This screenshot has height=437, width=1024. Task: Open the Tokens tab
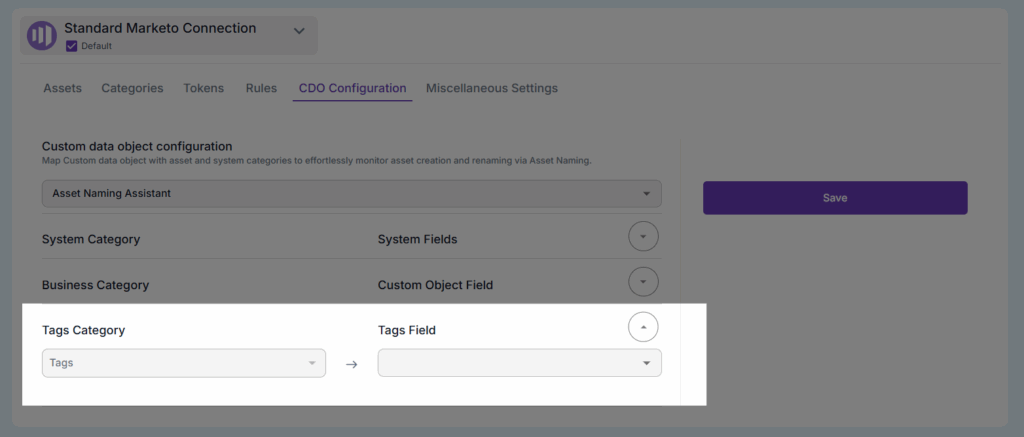coord(204,88)
